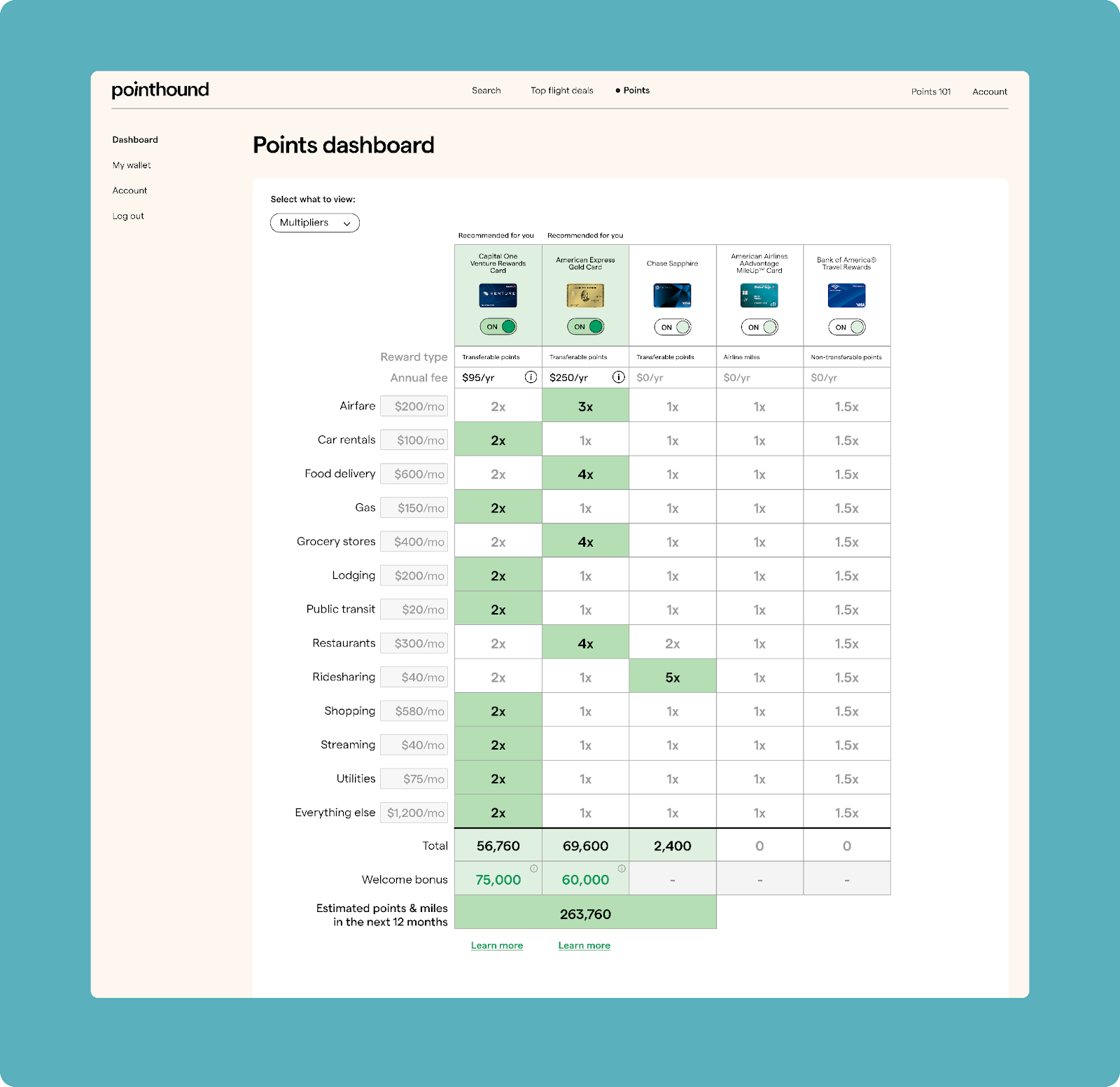Click Learn more under American Express column
Screen dimensions: 1120x1087
(x=584, y=946)
